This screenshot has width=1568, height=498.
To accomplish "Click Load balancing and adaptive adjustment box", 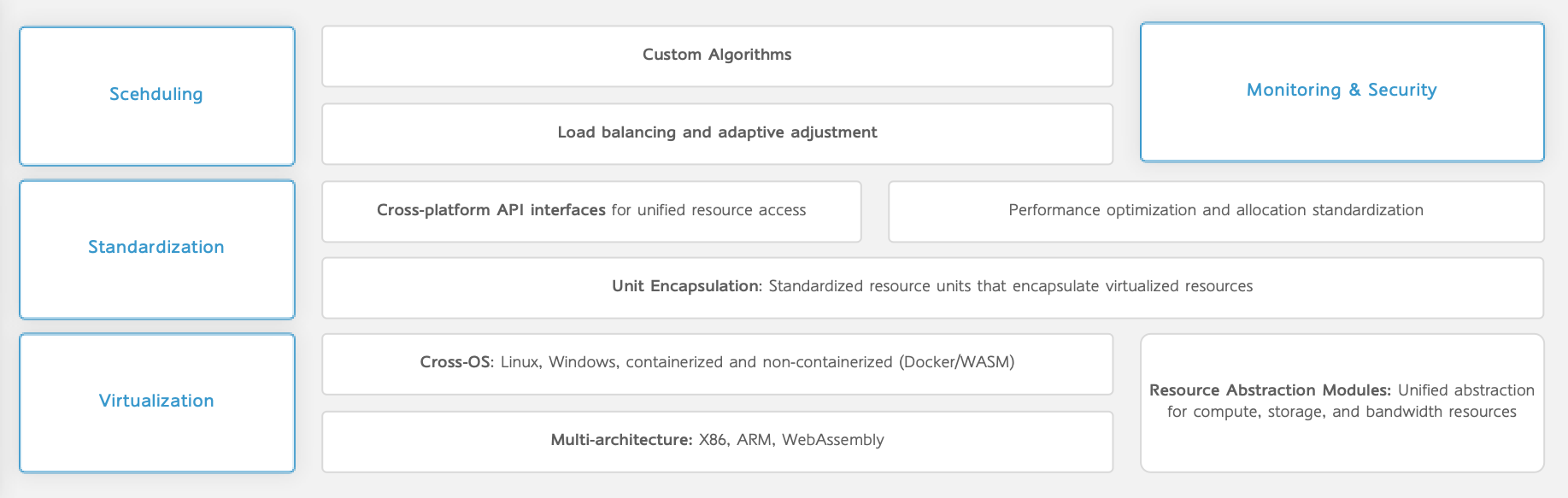I will (x=717, y=133).
